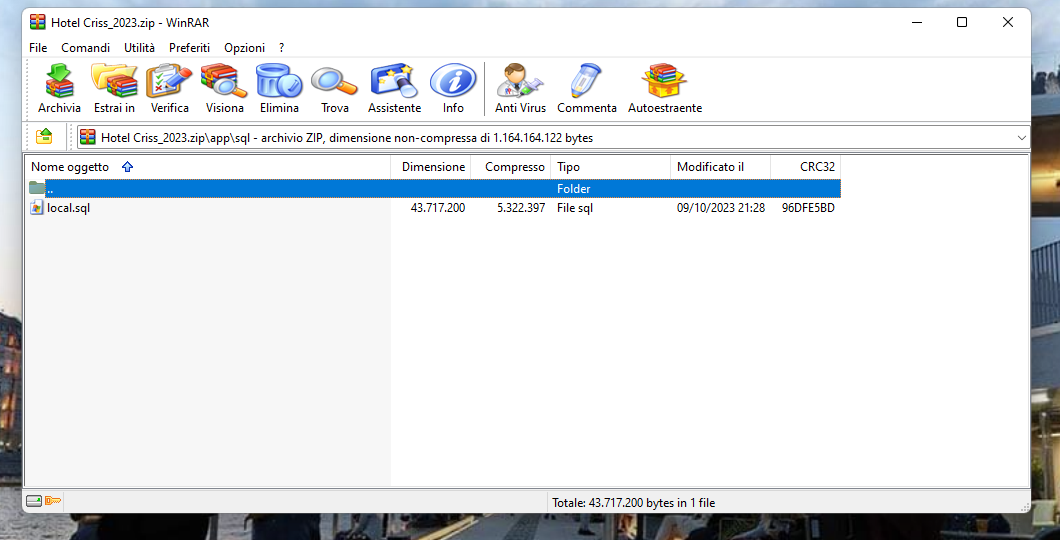Click the 5.322.397 compressed value

pyautogui.click(x=521, y=208)
